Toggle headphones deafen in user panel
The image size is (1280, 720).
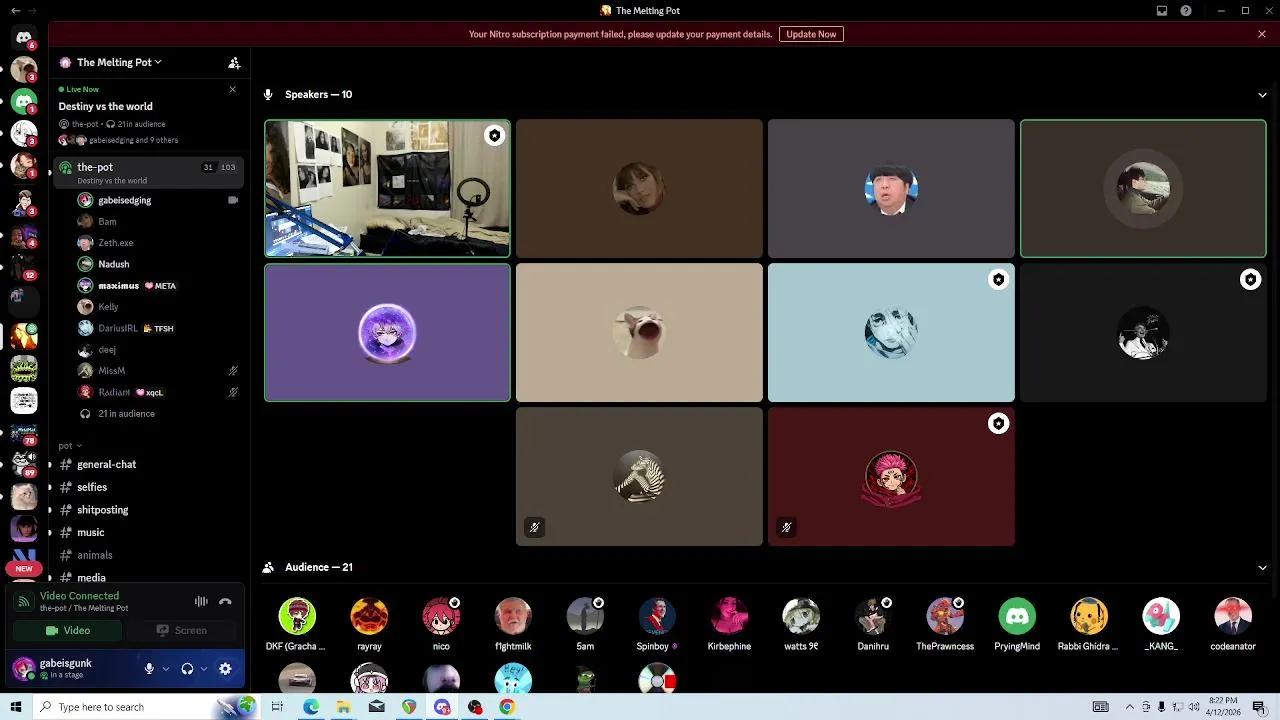187,669
